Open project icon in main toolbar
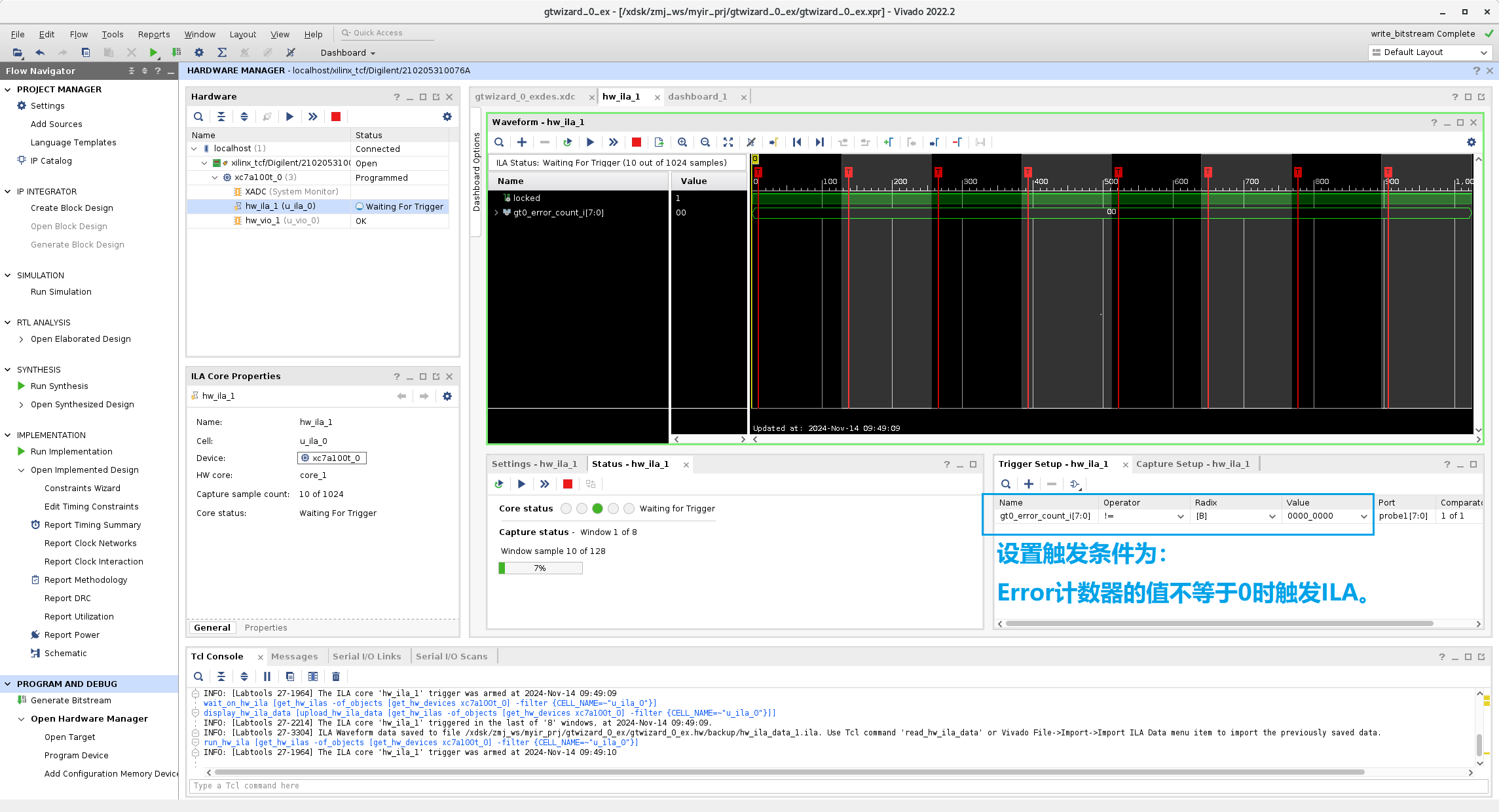Viewport: 1499px width, 812px height. [x=18, y=52]
